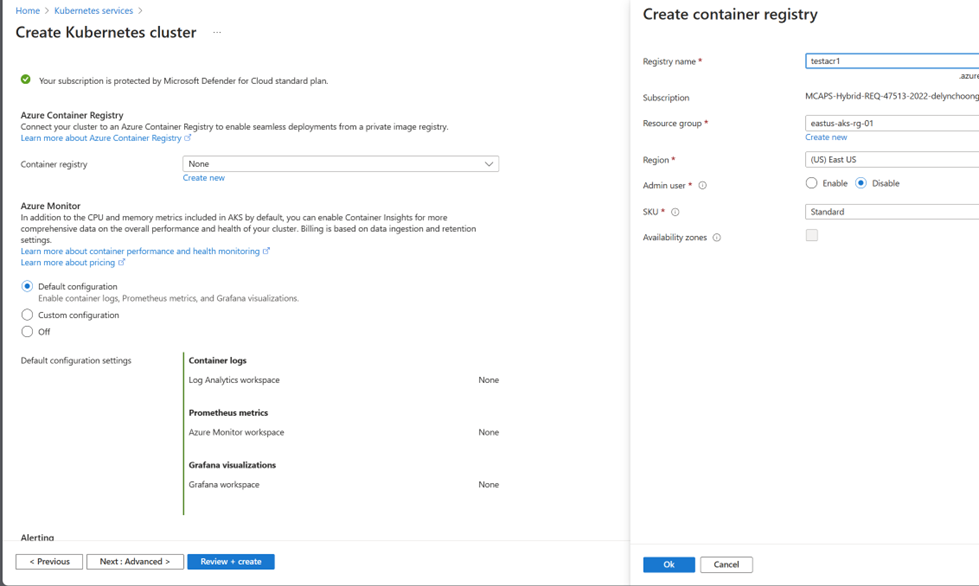979x586 pixels.
Task: Confirm registry creation with Ok button
Action: click(669, 564)
